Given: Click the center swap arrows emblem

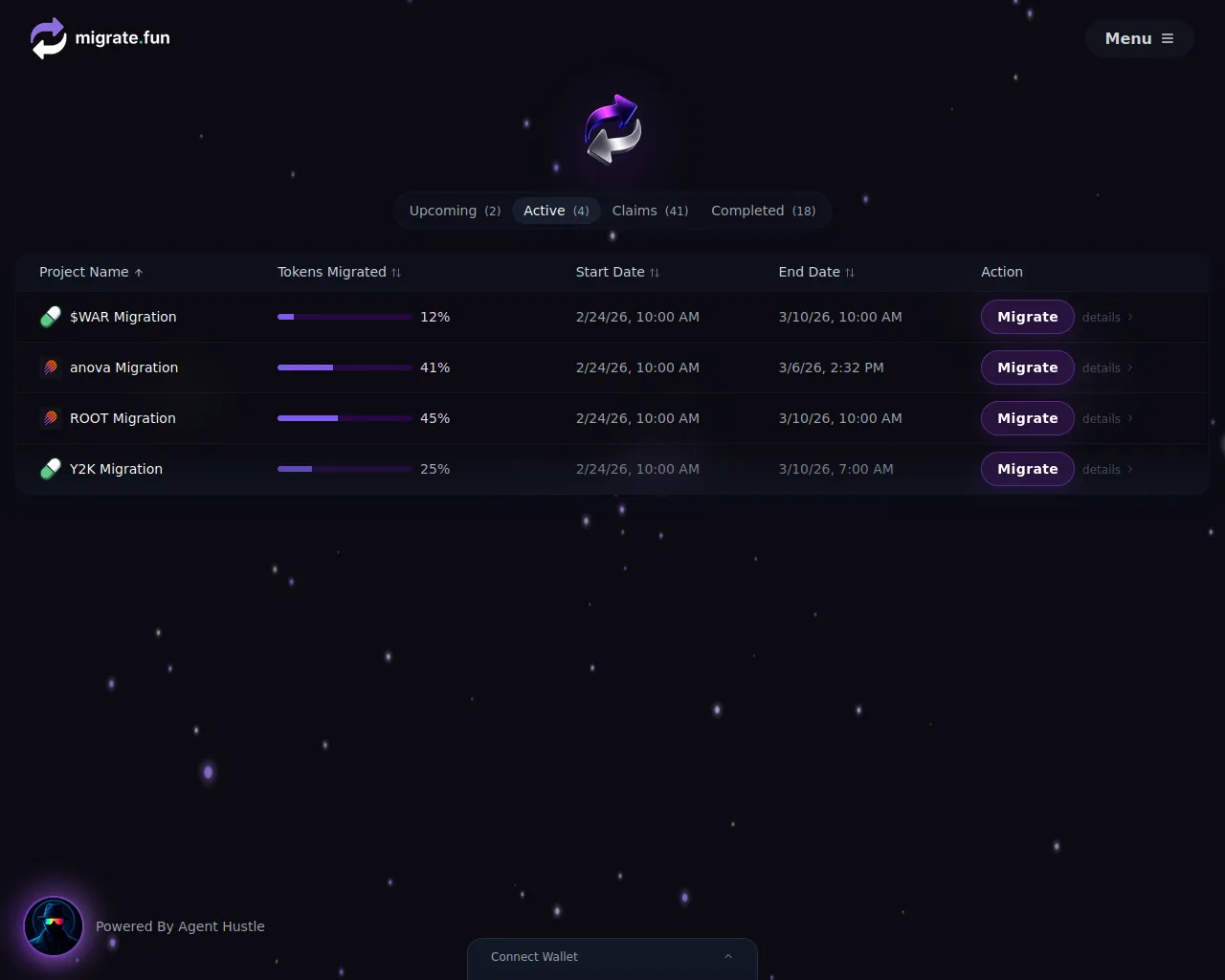Looking at the screenshot, I should click(612, 129).
